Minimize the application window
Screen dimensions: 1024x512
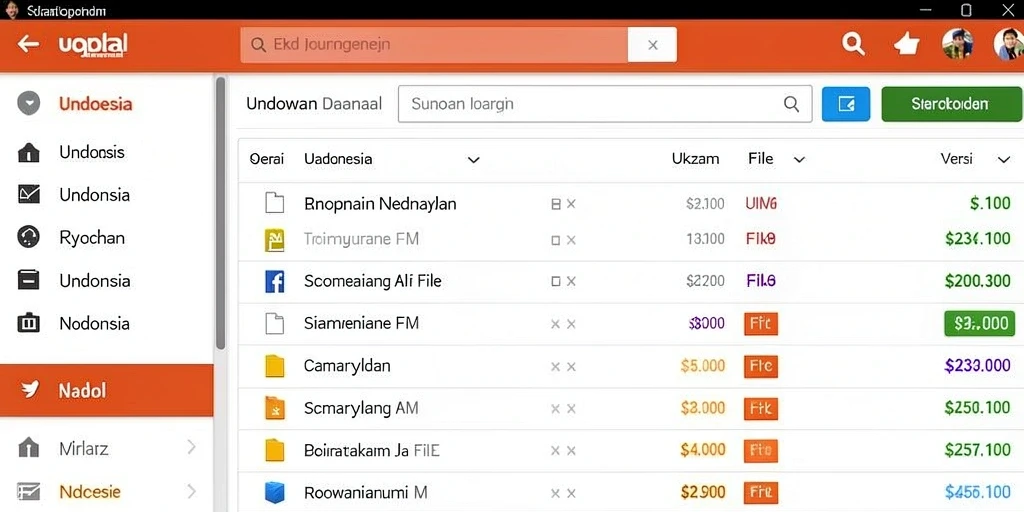[x=925, y=10]
